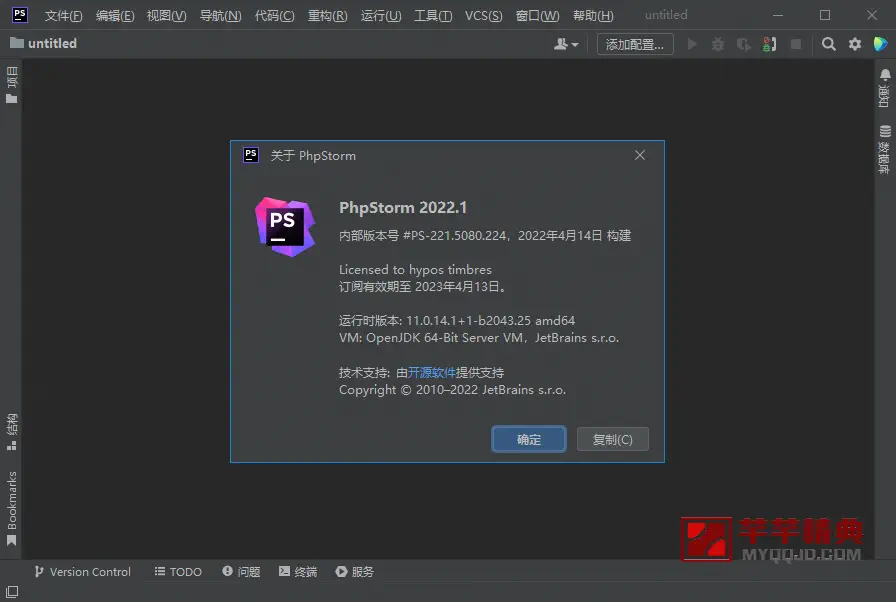896x602 pixels.
Task: Open the 工具(T) menu
Action: click(x=433, y=15)
